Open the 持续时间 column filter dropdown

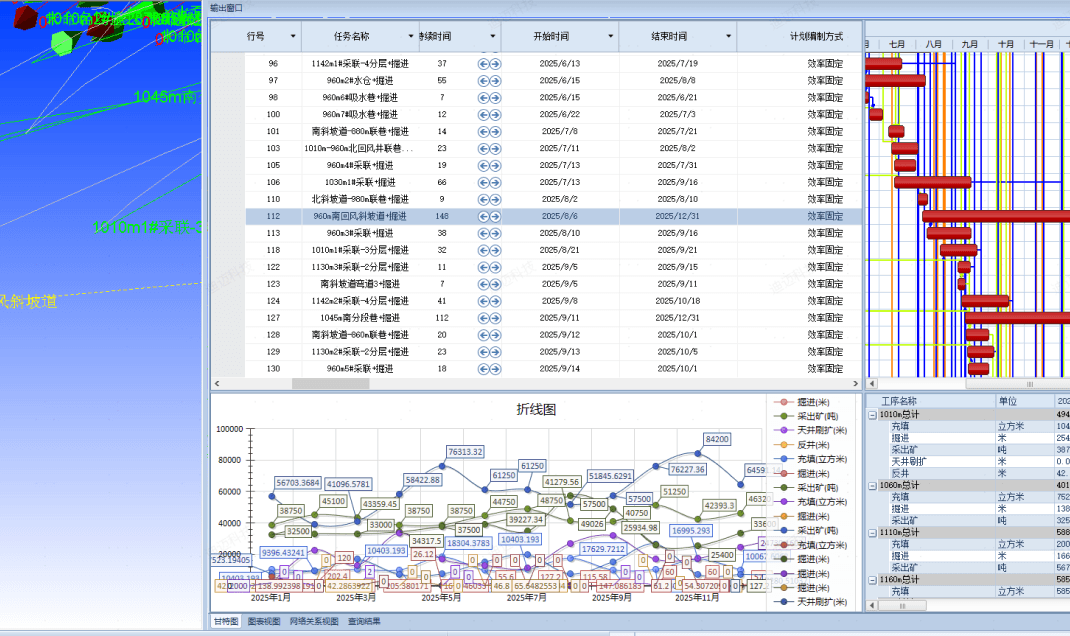coord(493,36)
